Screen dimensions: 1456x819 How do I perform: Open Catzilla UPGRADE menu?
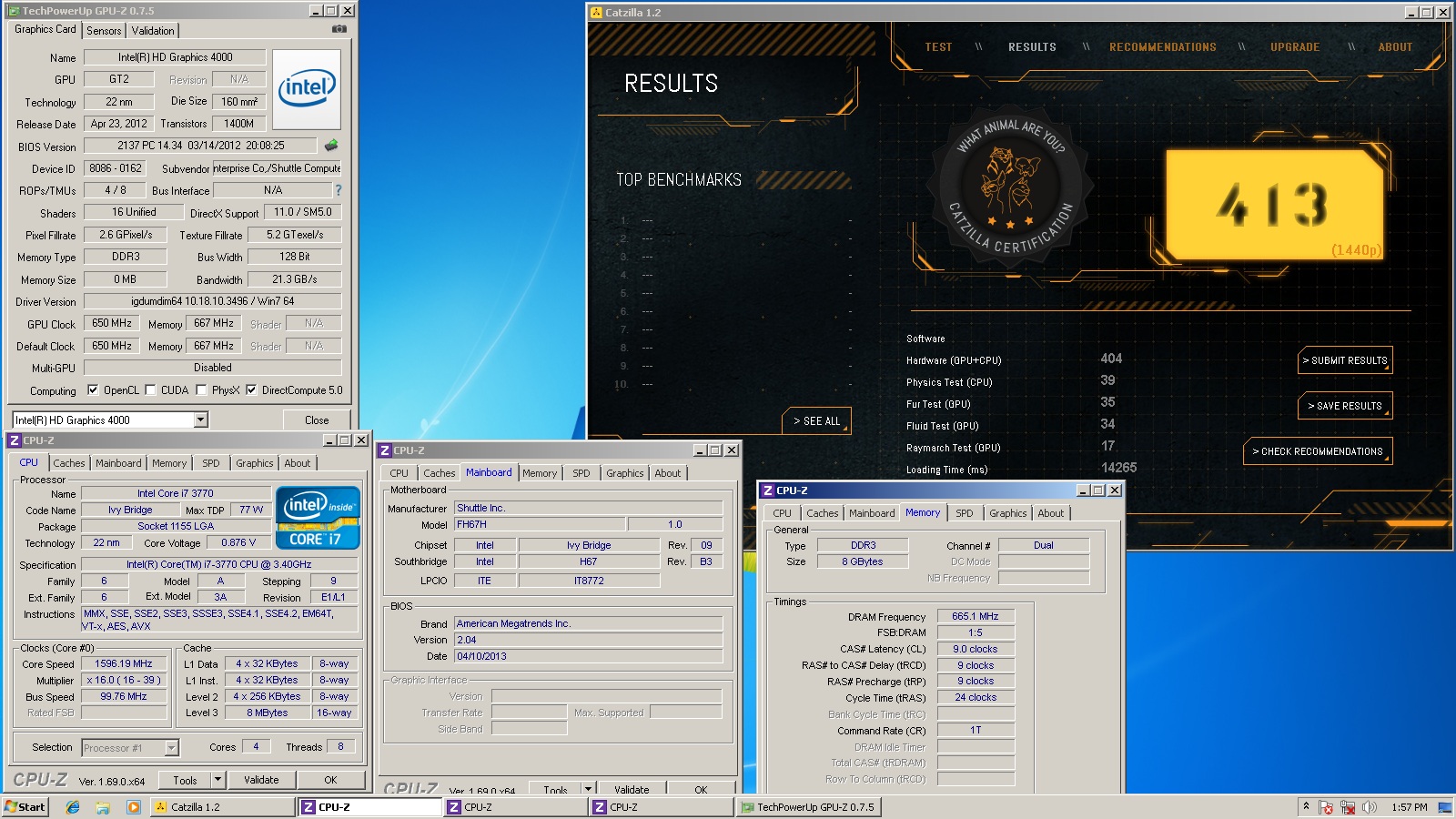1295,47
